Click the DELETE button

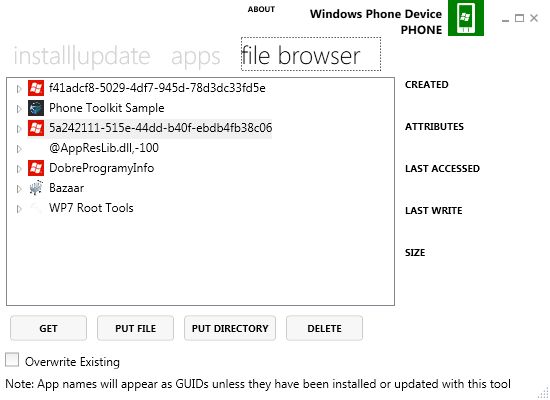click(x=324, y=328)
